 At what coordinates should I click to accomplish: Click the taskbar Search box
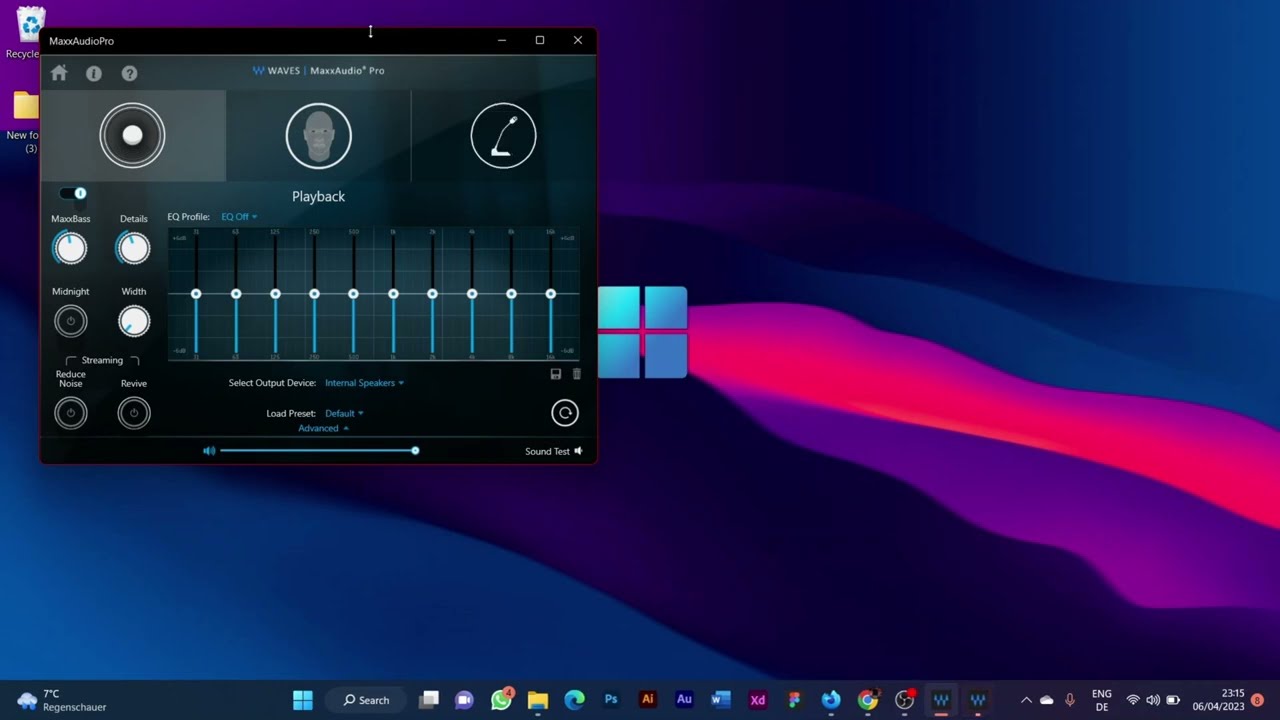coord(368,700)
